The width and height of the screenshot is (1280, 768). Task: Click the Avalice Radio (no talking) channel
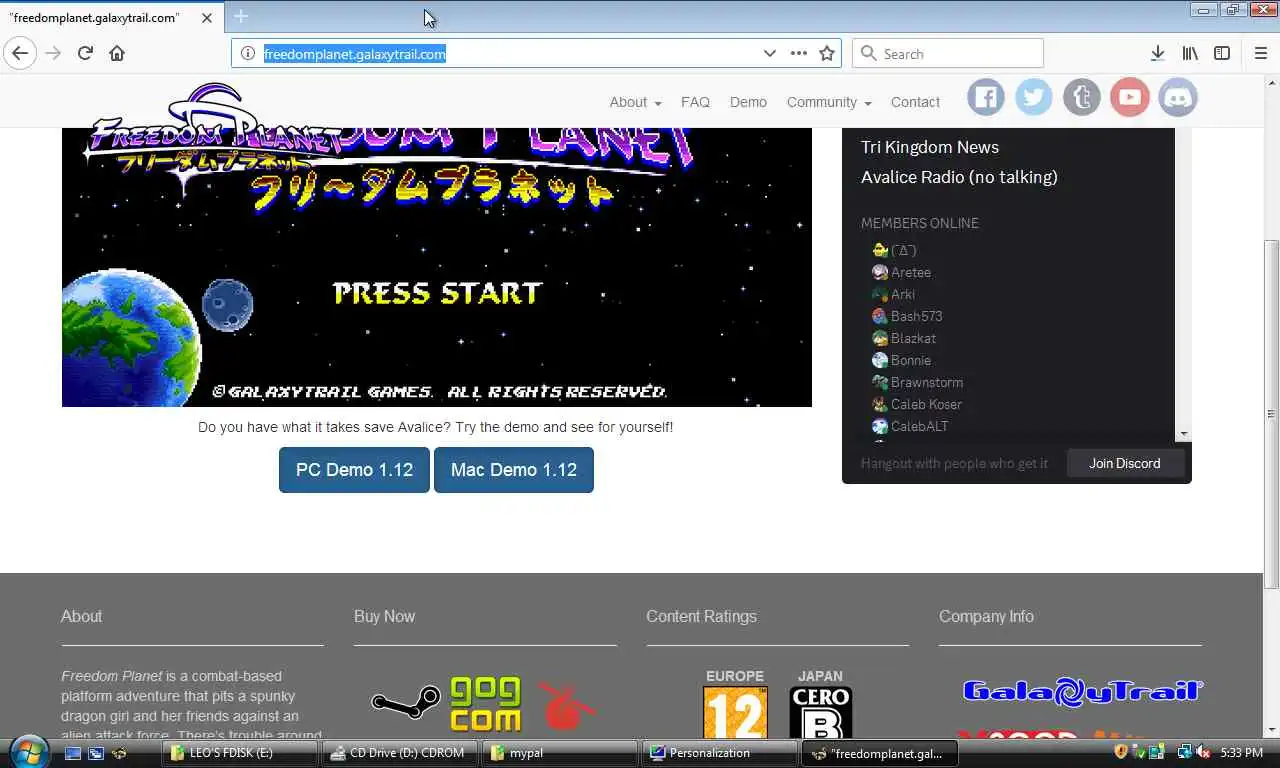(959, 177)
